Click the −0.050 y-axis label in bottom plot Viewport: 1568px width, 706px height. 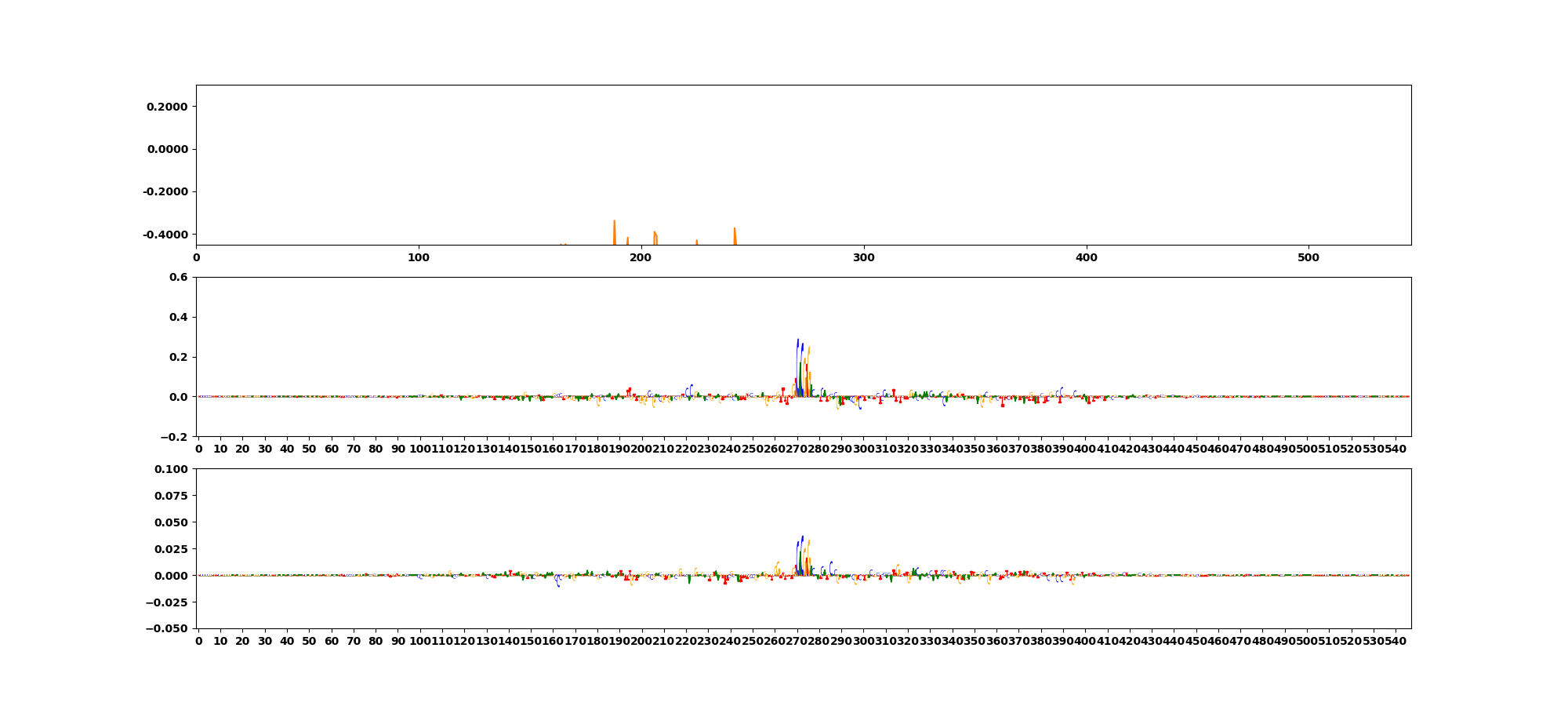coord(168,629)
